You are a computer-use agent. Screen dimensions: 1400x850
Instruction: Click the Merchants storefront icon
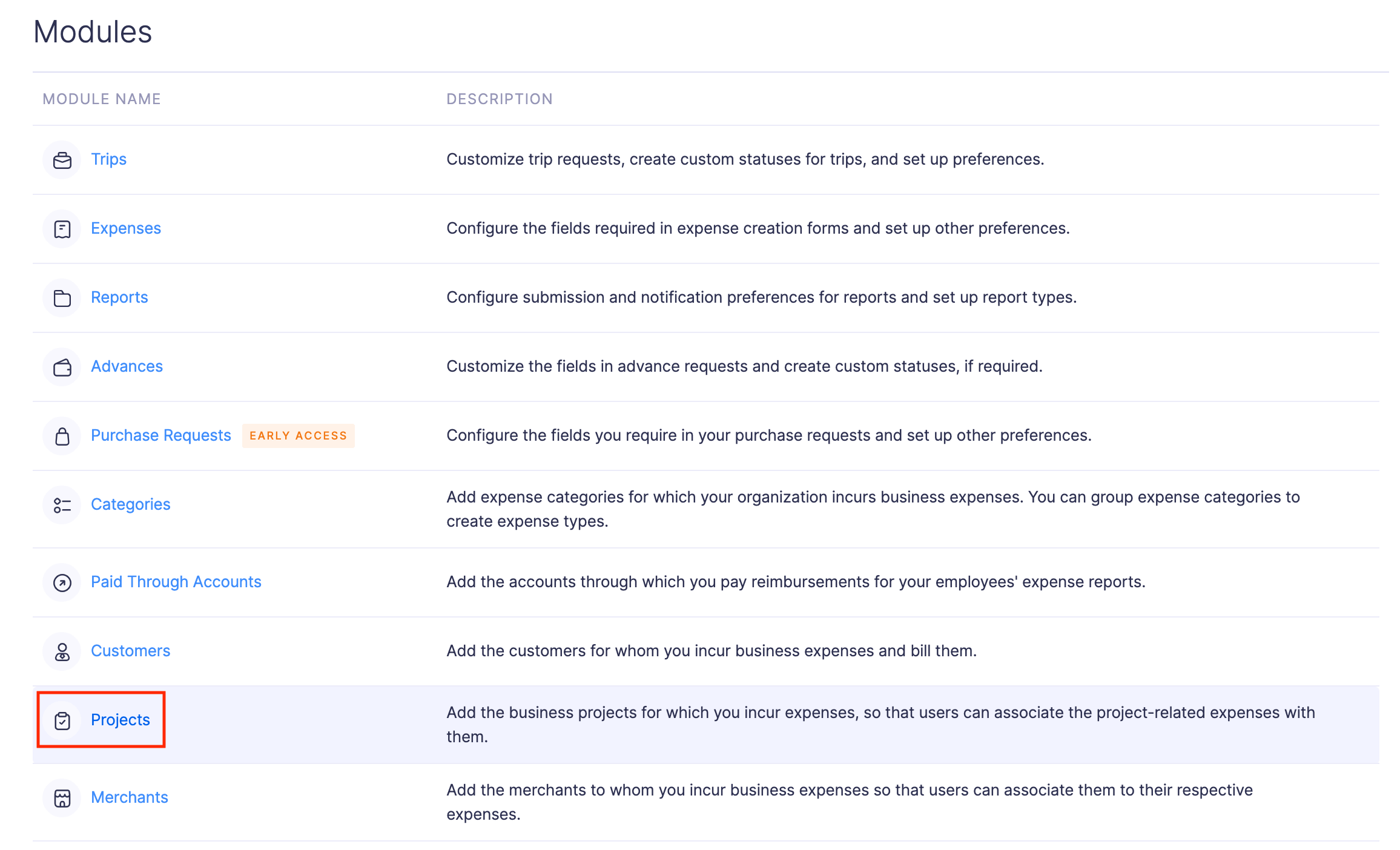click(62, 798)
